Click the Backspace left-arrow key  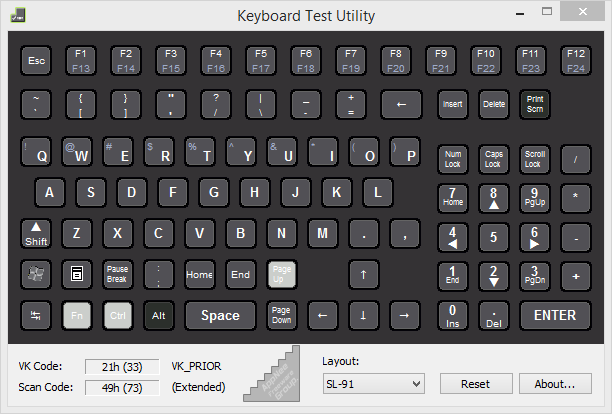tap(401, 104)
